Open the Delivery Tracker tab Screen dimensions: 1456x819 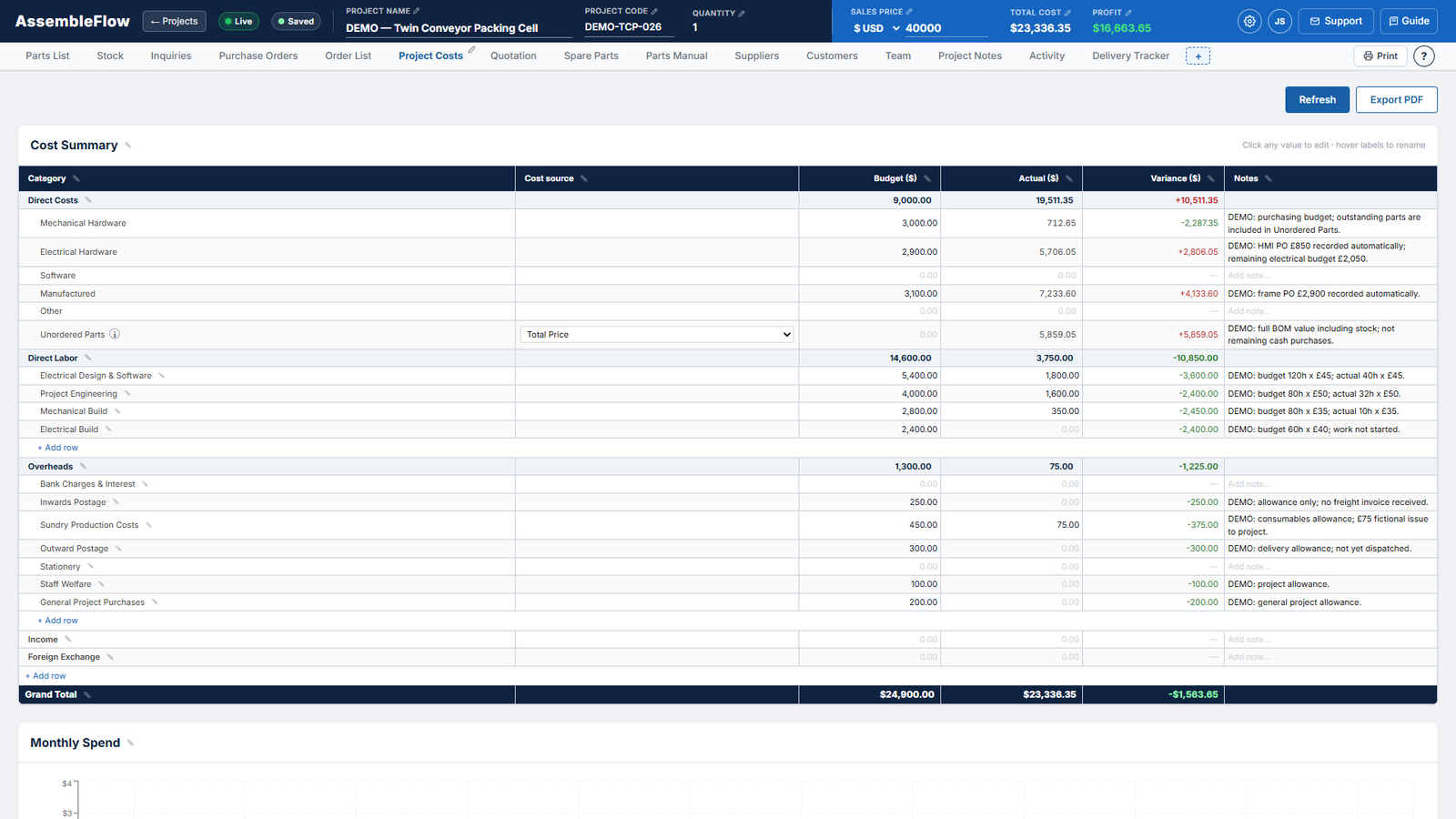pyautogui.click(x=1130, y=56)
